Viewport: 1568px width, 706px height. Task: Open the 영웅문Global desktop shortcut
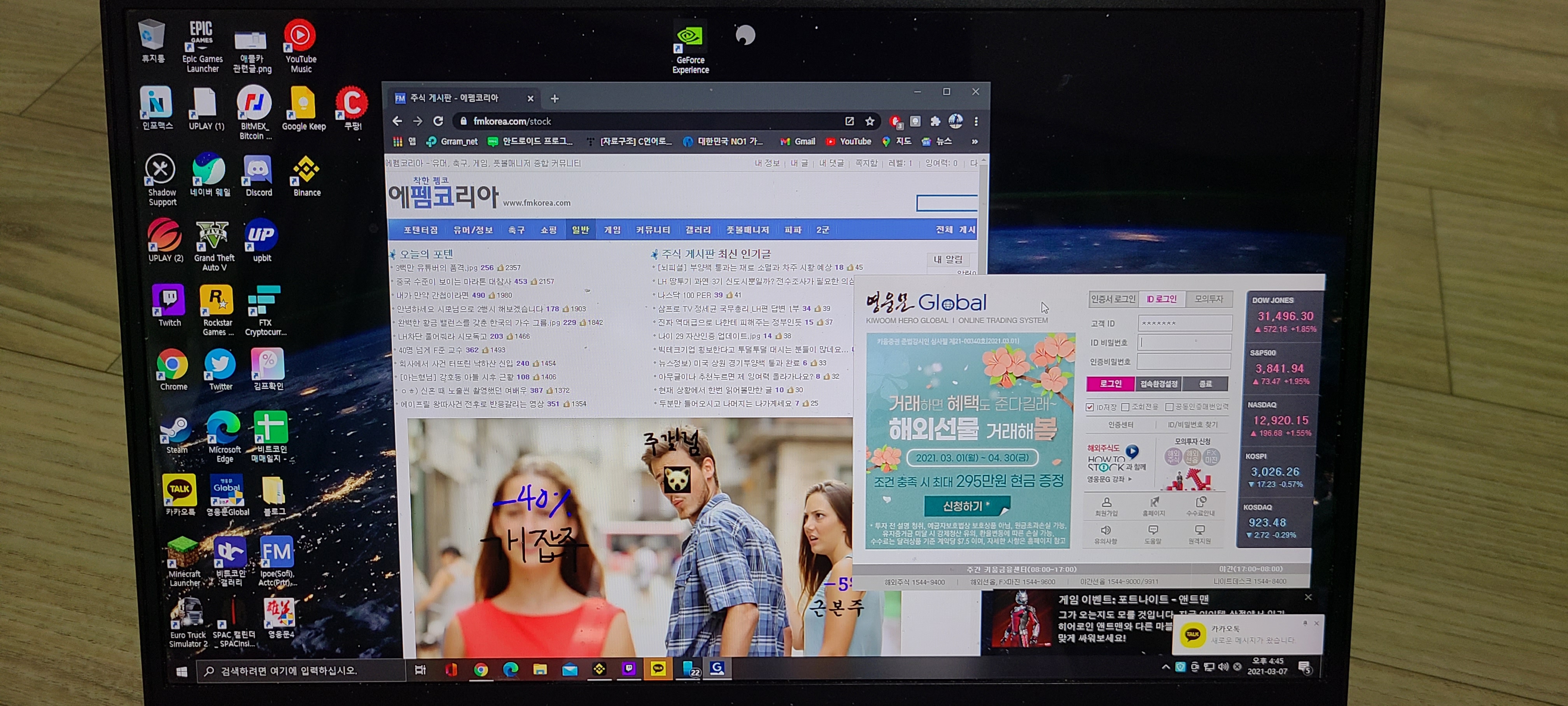(x=227, y=495)
